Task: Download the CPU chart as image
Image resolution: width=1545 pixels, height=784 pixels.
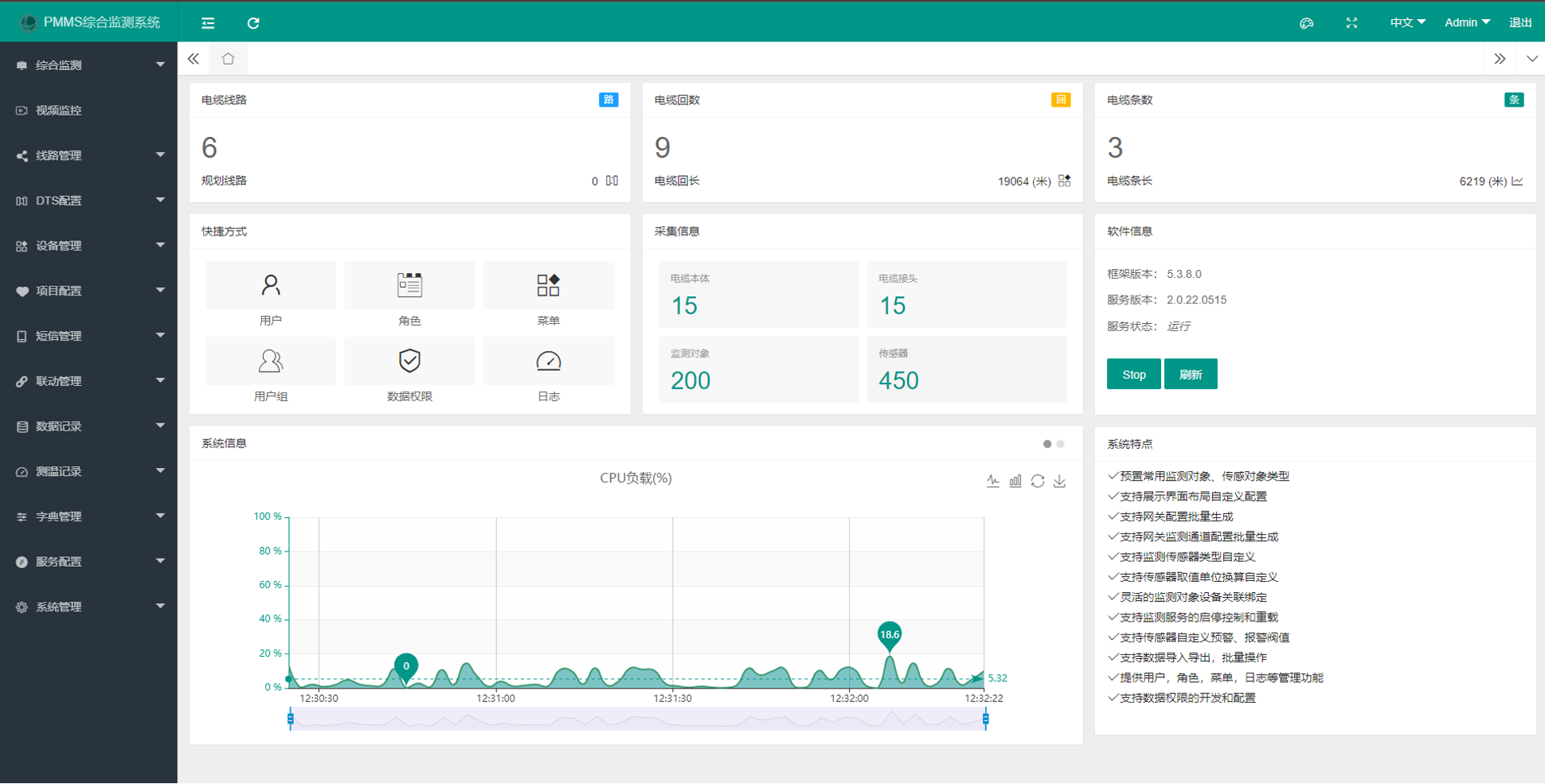Action: [x=1060, y=481]
